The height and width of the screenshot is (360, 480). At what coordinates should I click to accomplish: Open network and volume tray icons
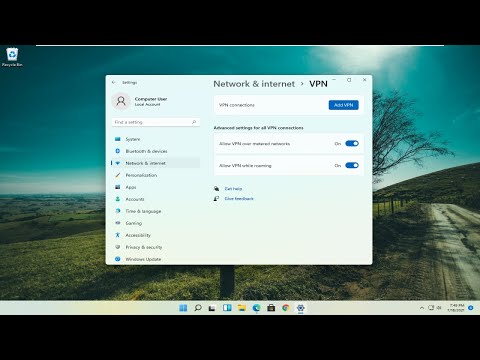435,308
